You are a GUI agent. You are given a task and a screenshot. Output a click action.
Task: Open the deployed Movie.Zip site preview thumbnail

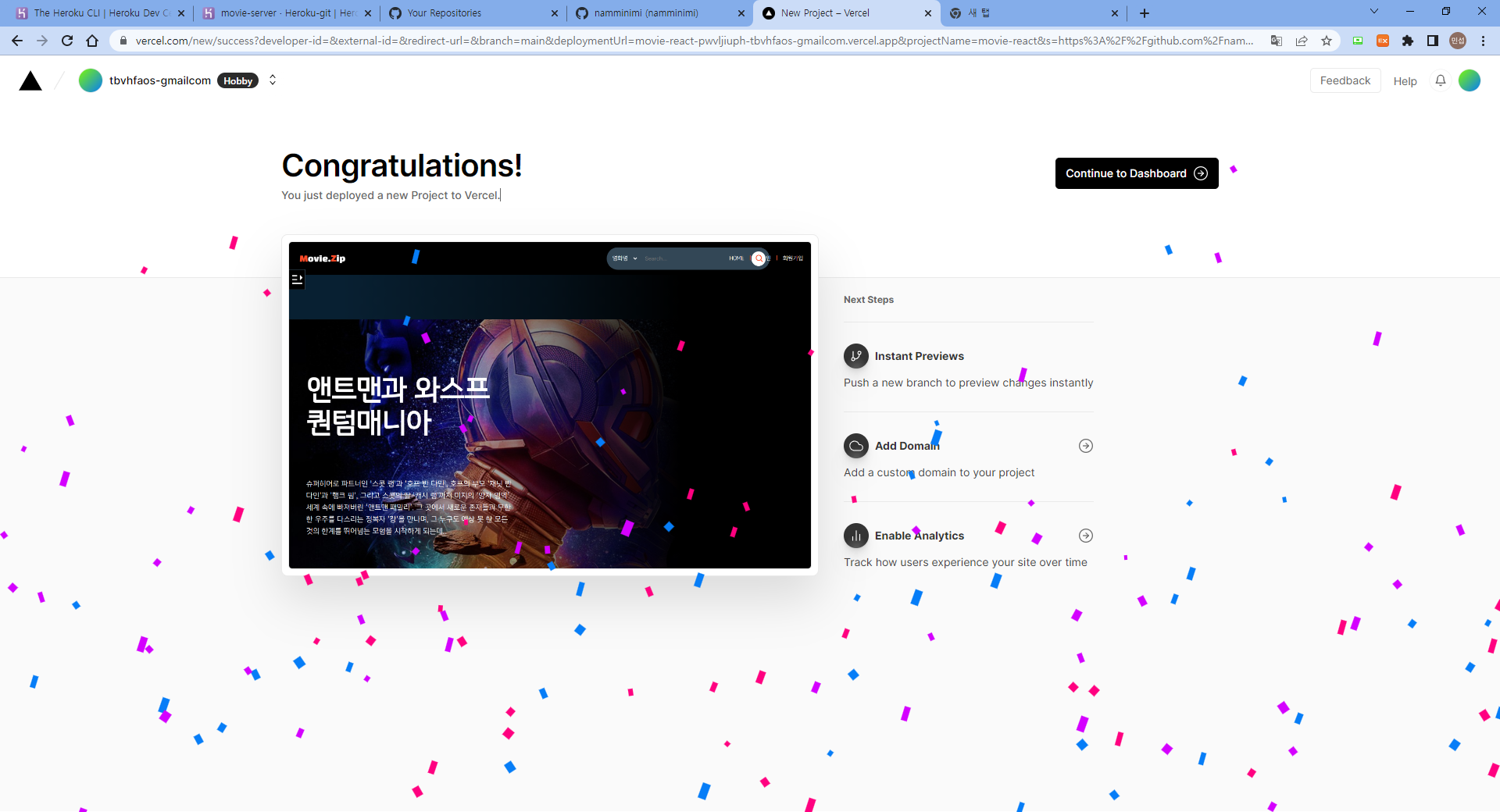click(x=550, y=405)
